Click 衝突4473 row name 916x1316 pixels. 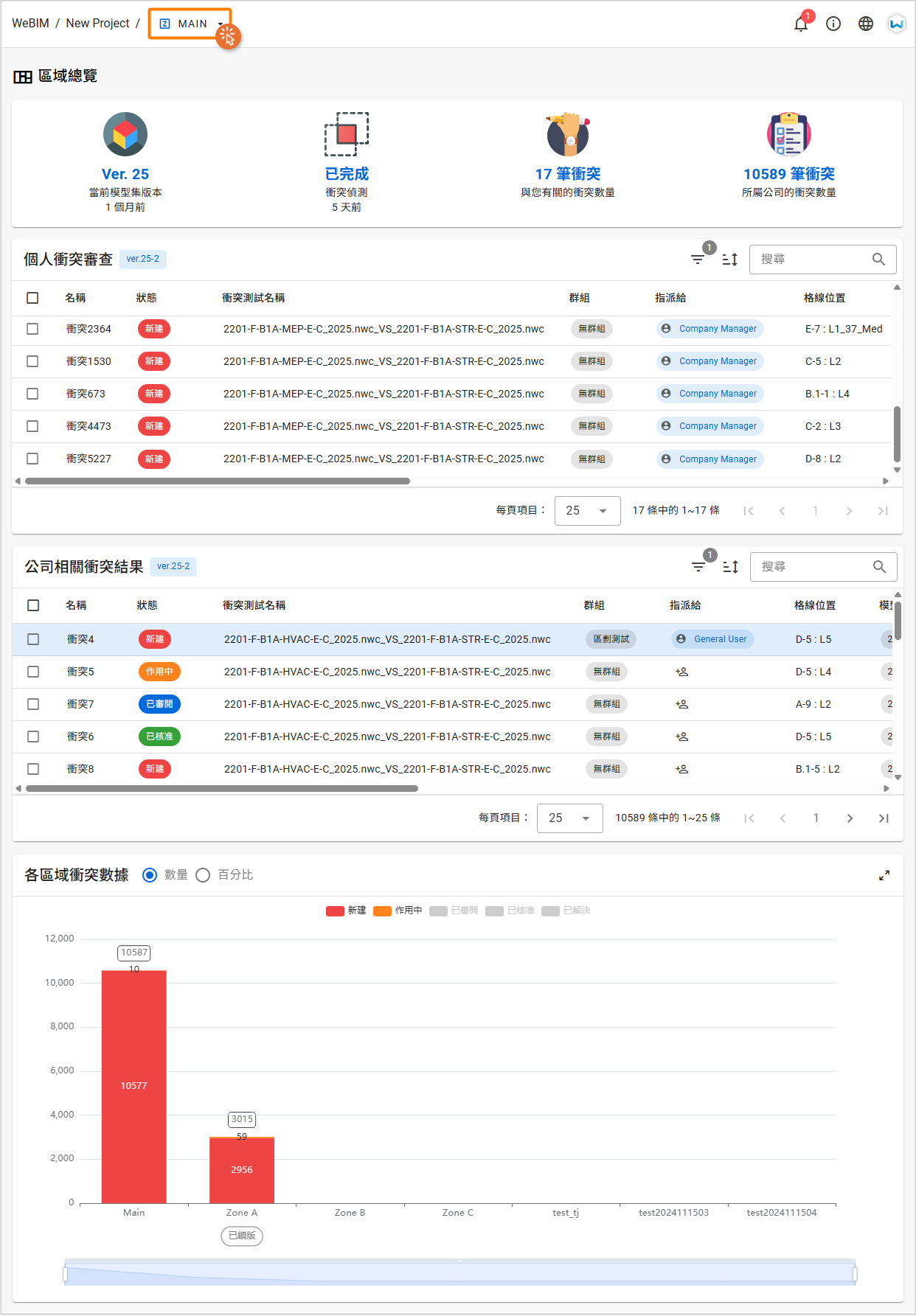pyautogui.click(x=89, y=426)
